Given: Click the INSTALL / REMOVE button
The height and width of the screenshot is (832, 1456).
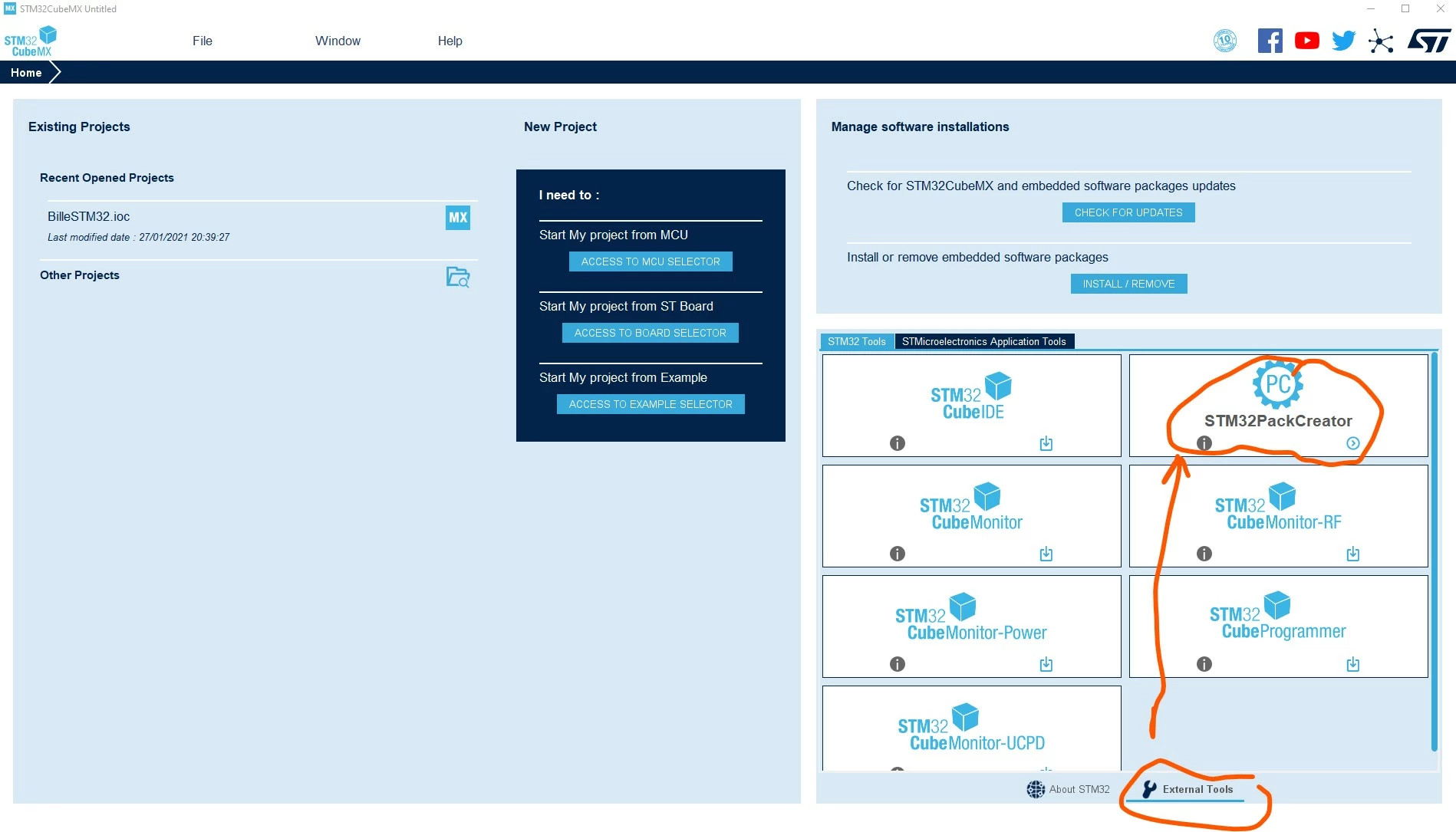Looking at the screenshot, I should (x=1129, y=284).
